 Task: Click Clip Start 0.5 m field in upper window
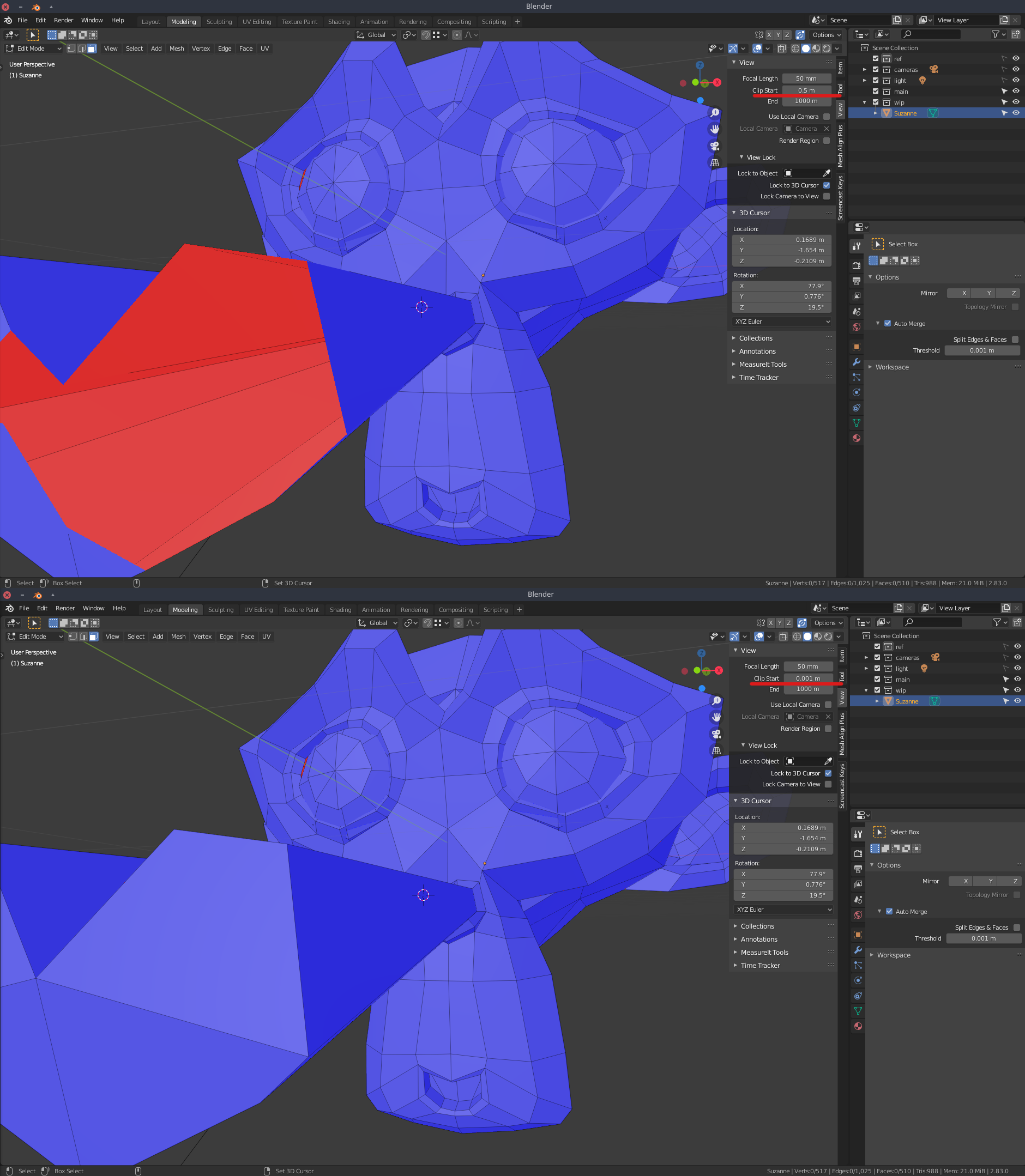coord(806,90)
